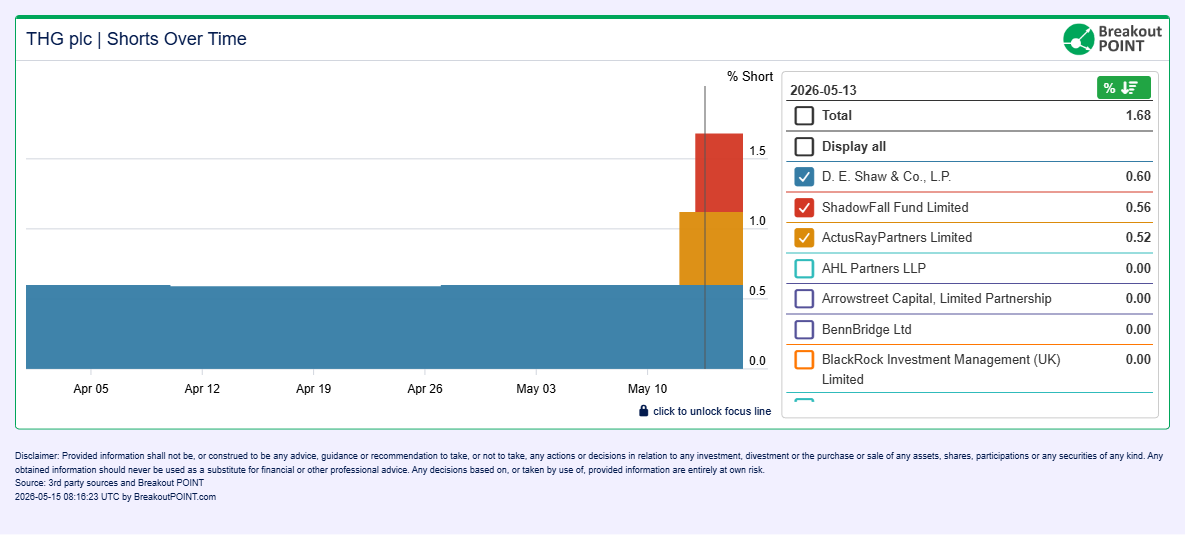
Task: Click the 1.0 y-axis tick label
Action: (758, 221)
